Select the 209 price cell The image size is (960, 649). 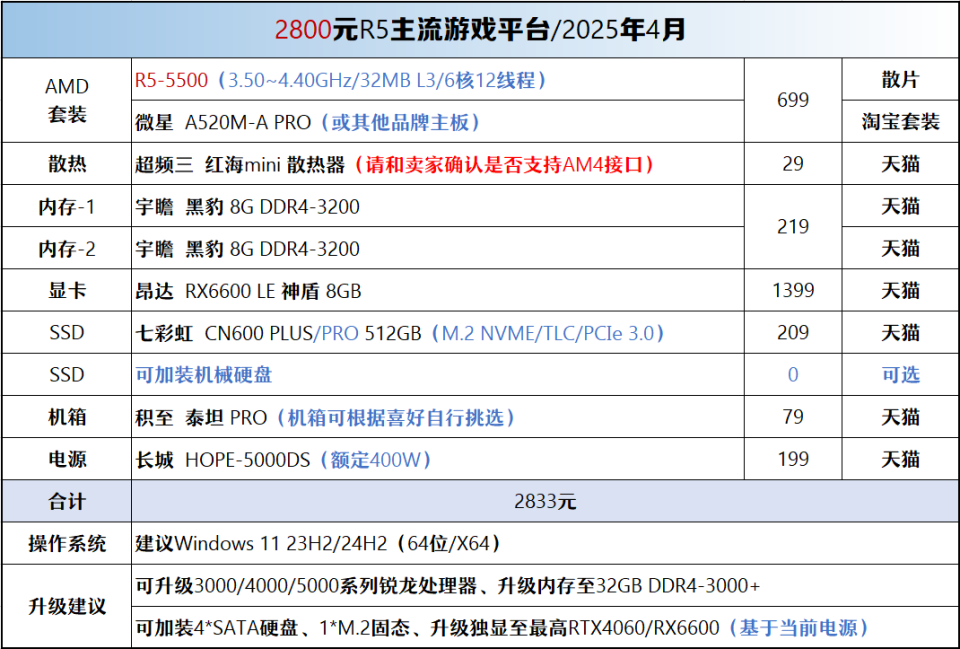[x=793, y=332]
